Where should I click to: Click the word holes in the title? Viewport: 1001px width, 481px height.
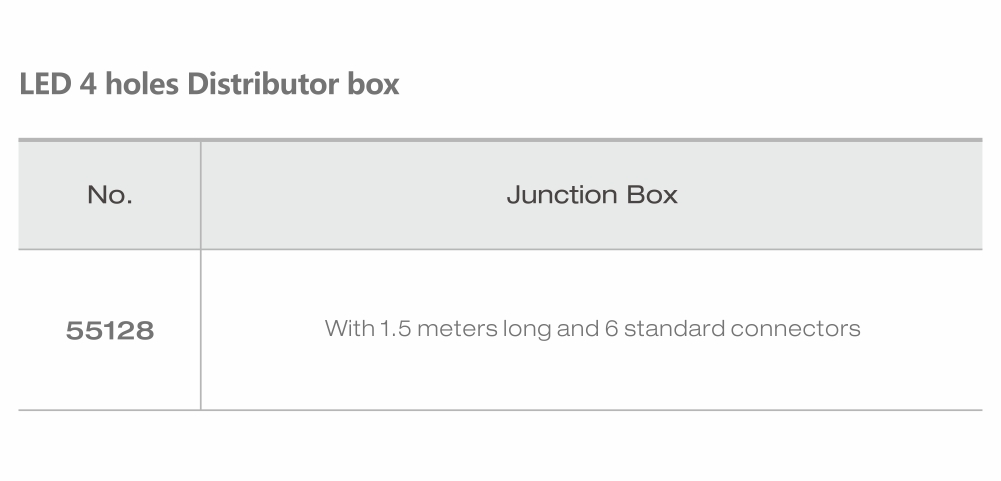click(142, 84)
